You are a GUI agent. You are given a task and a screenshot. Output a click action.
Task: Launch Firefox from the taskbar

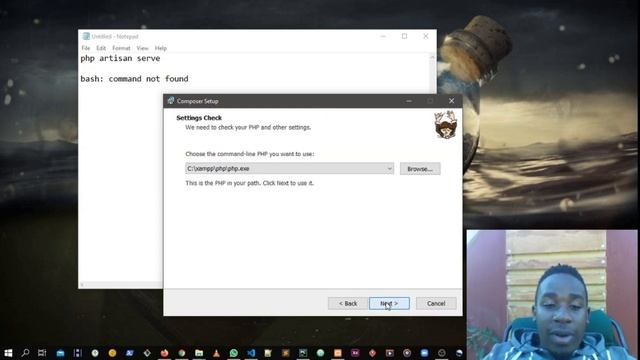coord(164,353)
